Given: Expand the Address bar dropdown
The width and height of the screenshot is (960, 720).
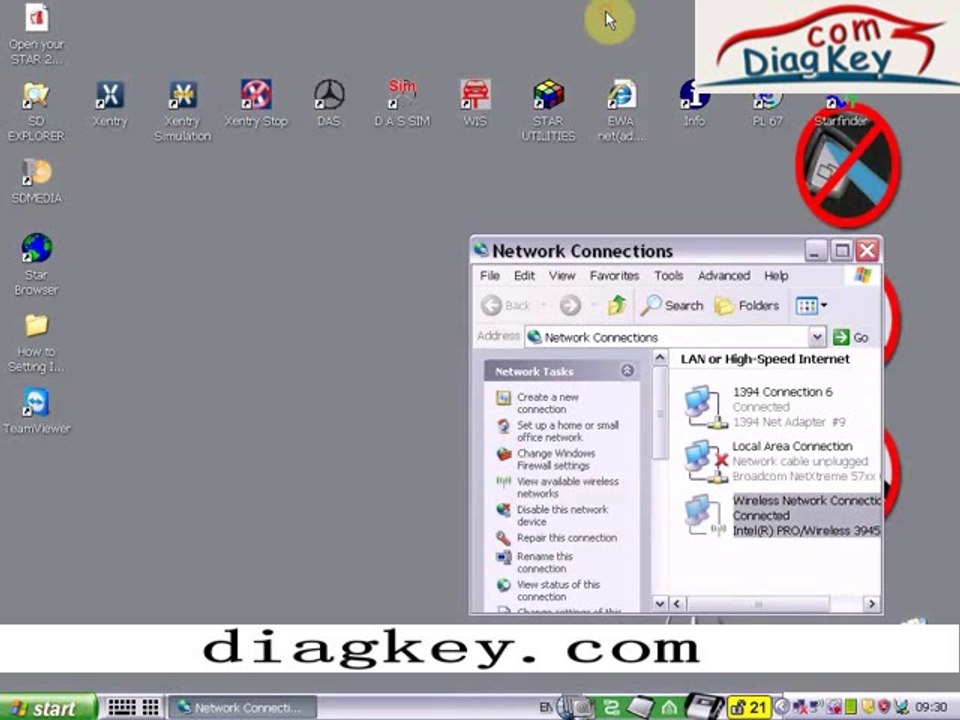Looking at the screenshot, I should coord(817,337).
